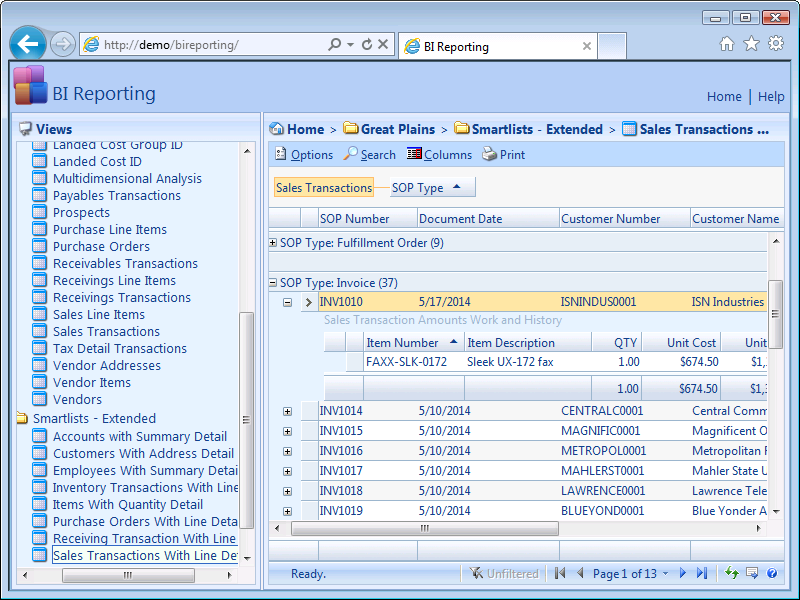Open the Print function
This screenshot has width=800, height=600.
point(503,155)
